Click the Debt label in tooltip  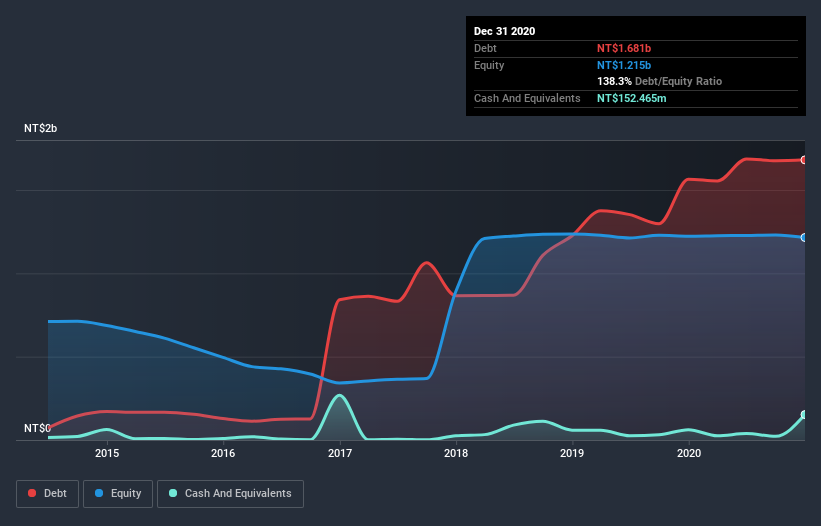(485, 48)
